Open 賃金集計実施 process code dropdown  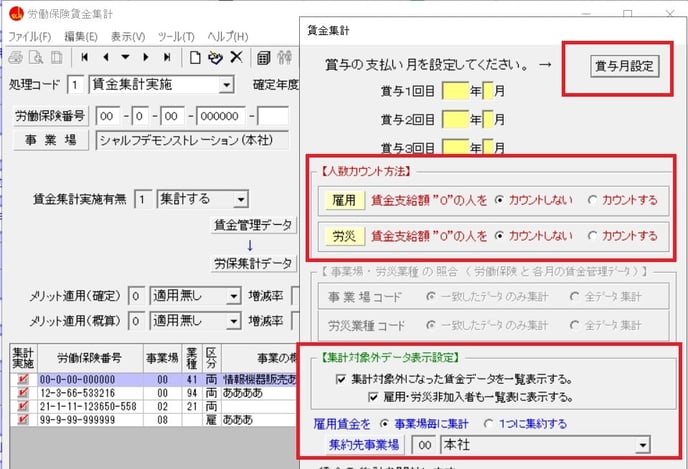pyautogui.click(x=226, y=85)
